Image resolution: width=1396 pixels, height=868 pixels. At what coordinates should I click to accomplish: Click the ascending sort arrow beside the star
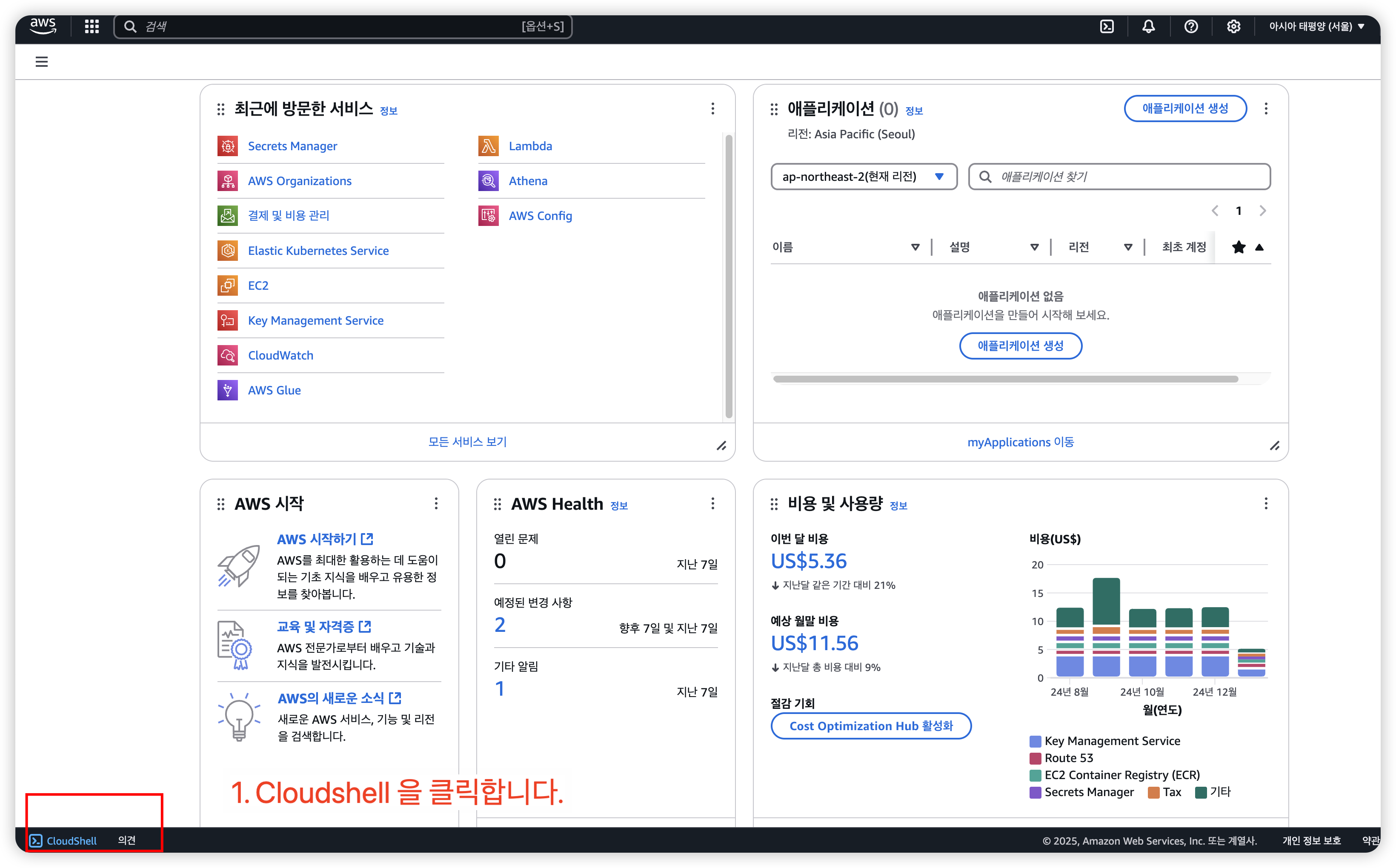click(x=1259, y=247)
